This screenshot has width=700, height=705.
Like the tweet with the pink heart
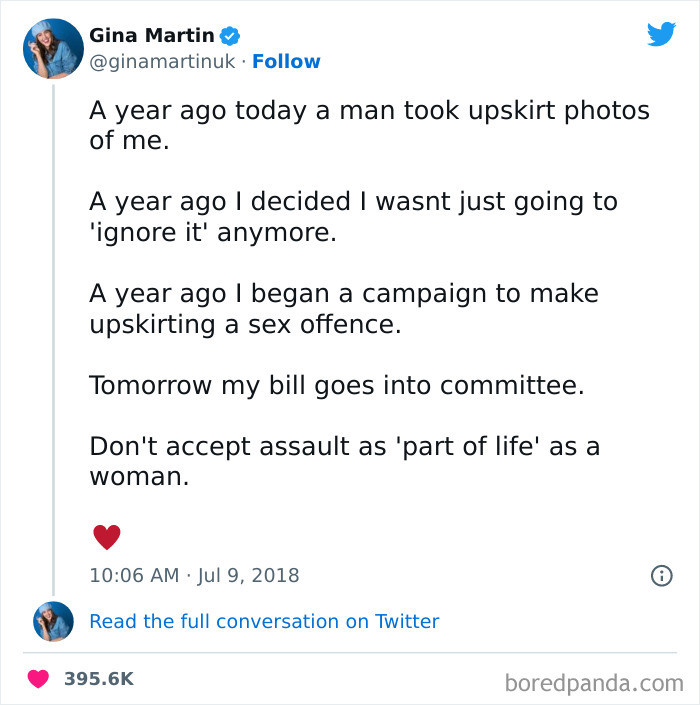point(38,678)
